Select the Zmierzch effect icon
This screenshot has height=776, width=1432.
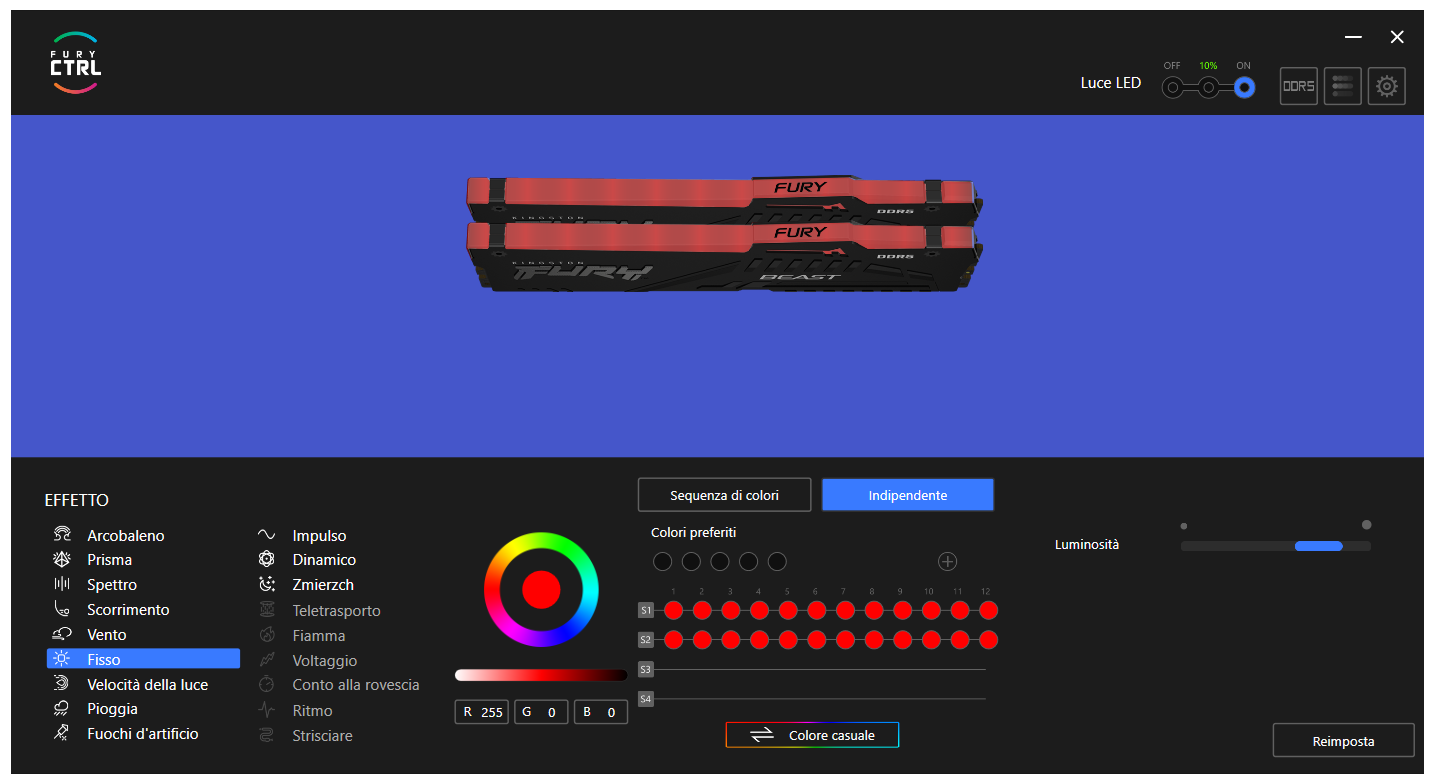pos(267,584)
